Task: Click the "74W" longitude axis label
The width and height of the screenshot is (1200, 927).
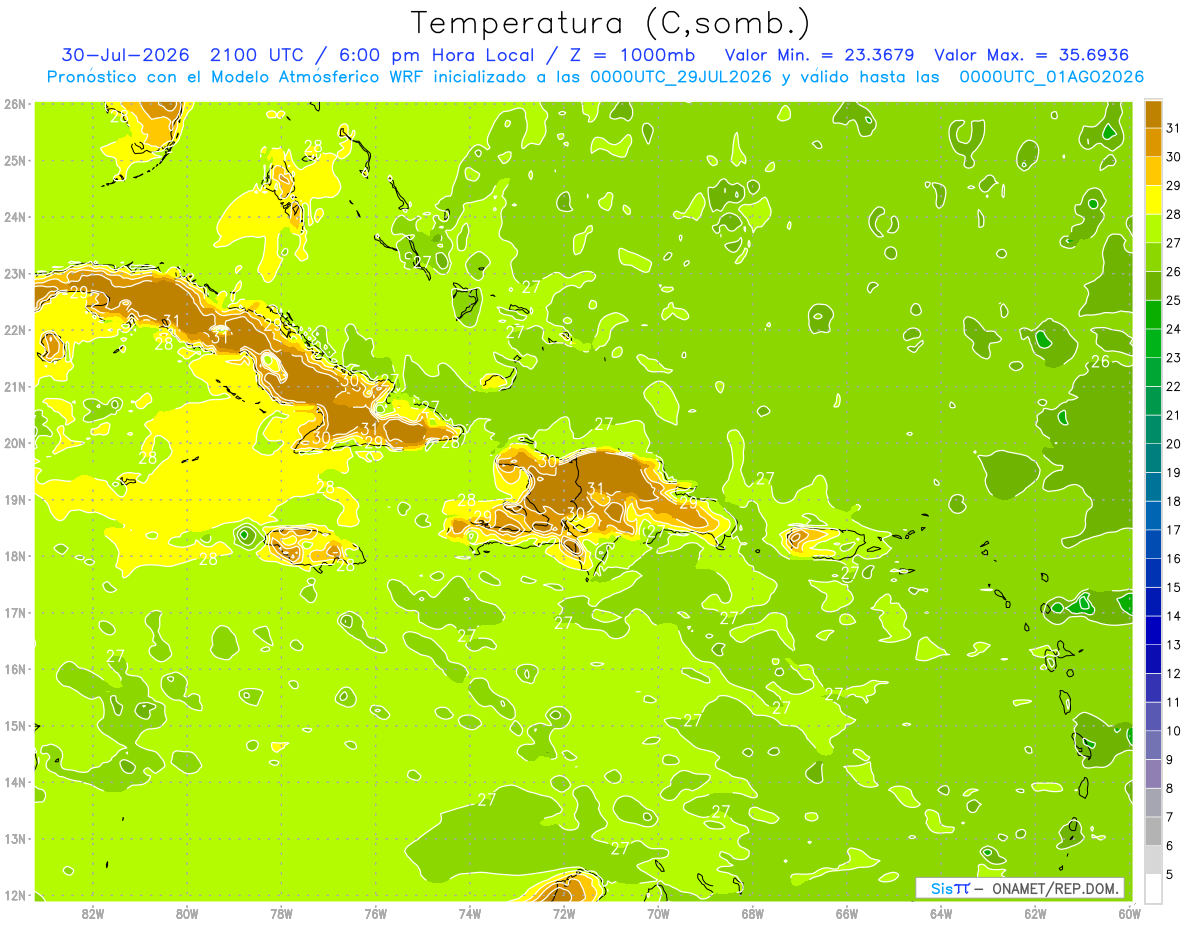Action: 469,913
